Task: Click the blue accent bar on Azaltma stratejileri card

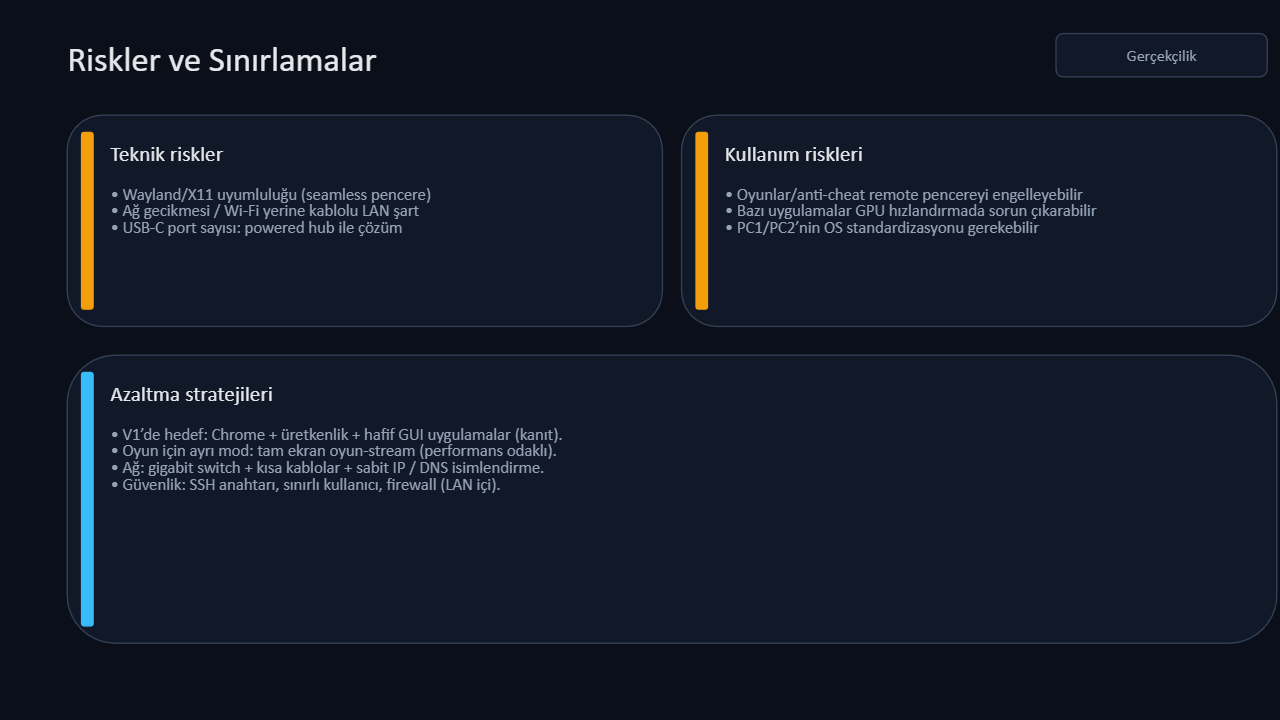Action: 88,499
